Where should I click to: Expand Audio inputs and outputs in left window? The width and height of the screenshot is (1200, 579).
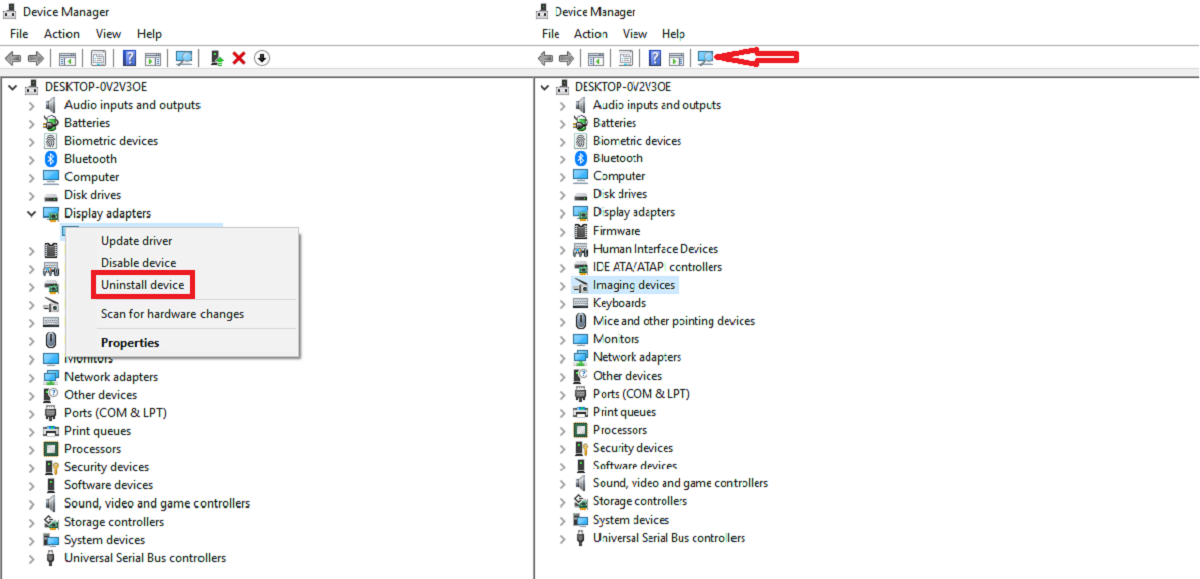coord(31,105)
